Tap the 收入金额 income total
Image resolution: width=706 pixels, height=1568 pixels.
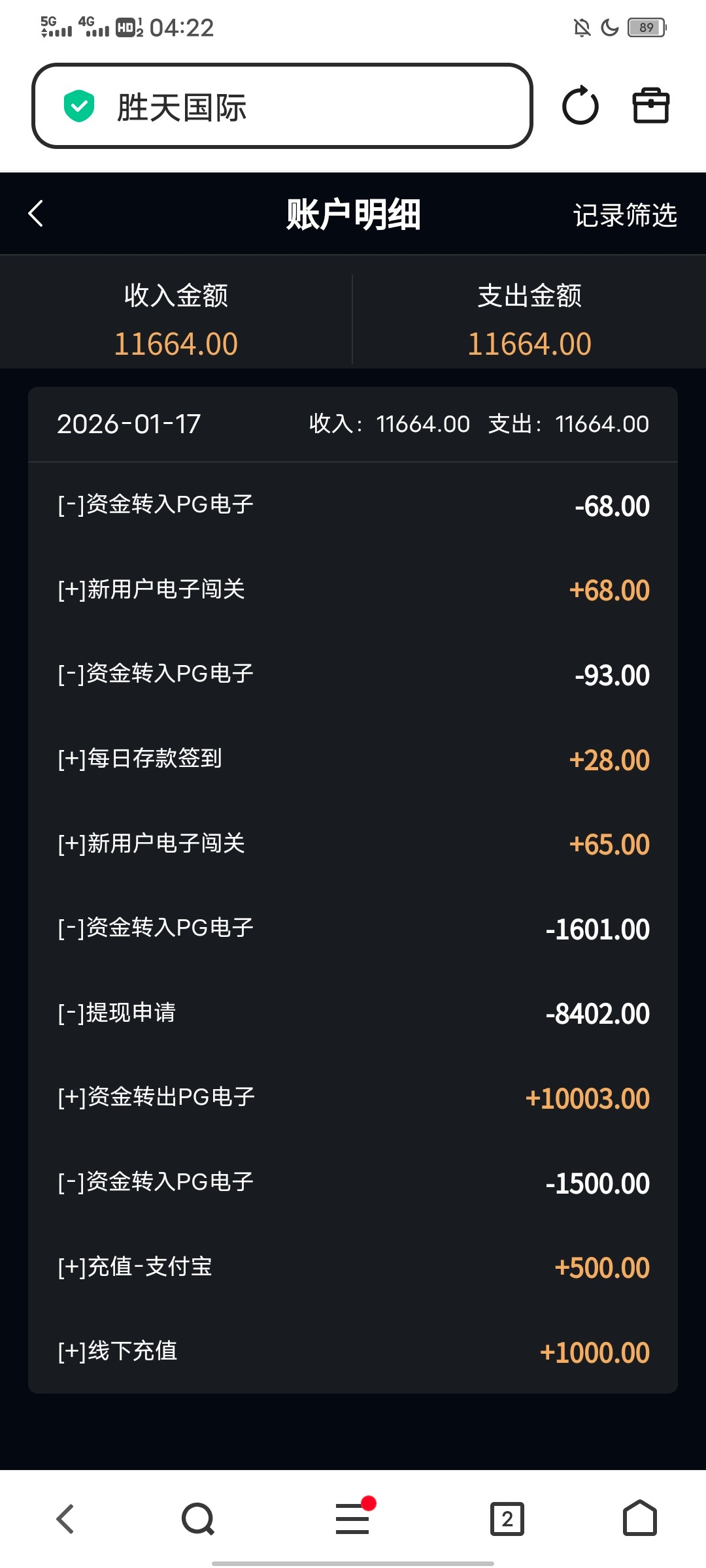(176, 319)
